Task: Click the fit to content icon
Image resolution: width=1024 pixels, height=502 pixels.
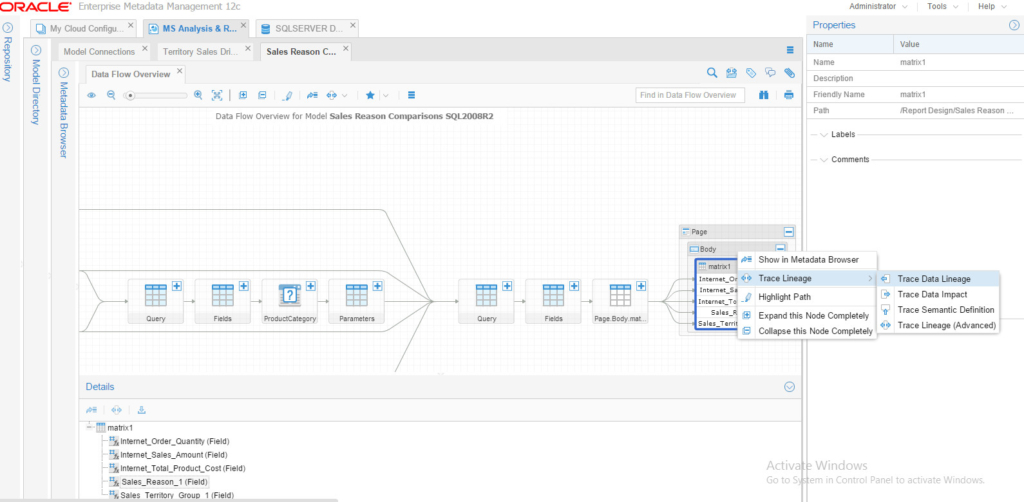Action: (217, 95)
